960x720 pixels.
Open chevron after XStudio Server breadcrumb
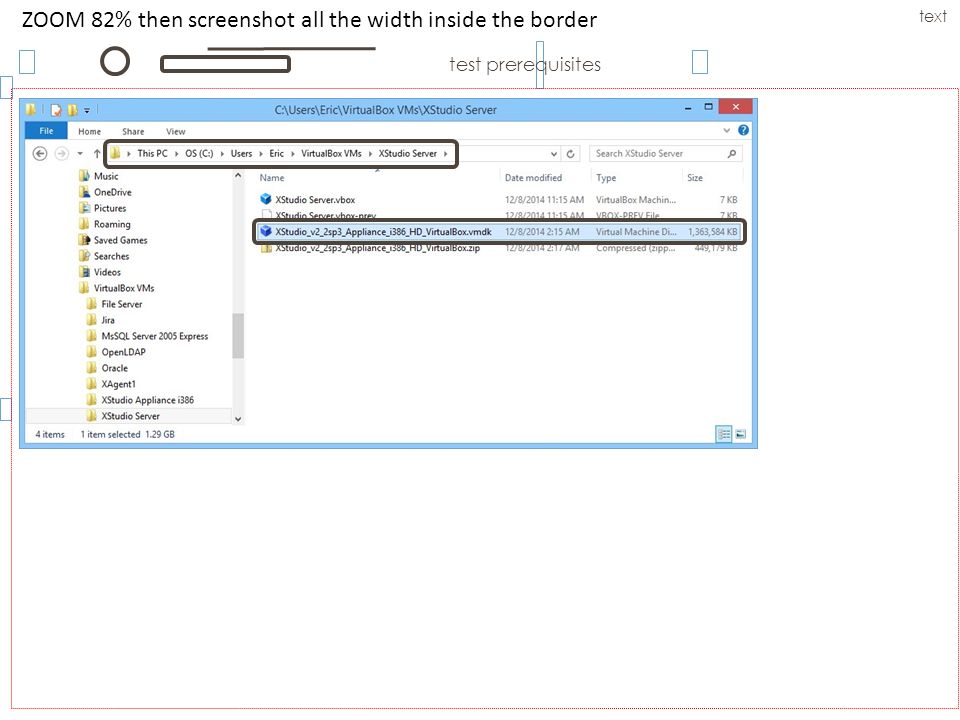[x=446, y=154]
